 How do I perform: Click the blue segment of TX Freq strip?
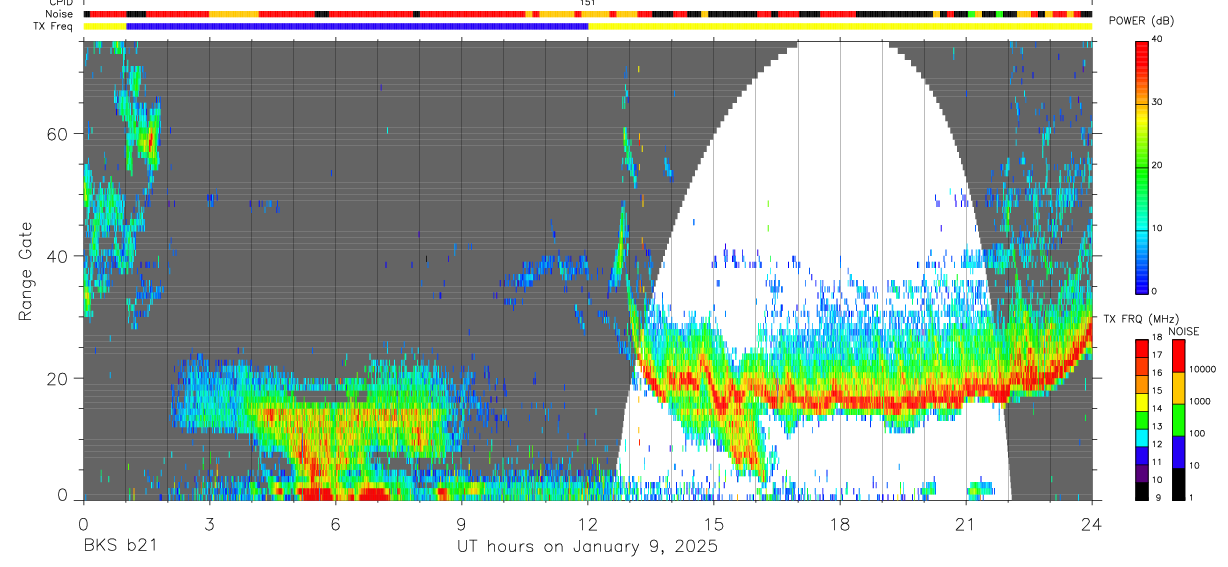click(x=357, y=26)
